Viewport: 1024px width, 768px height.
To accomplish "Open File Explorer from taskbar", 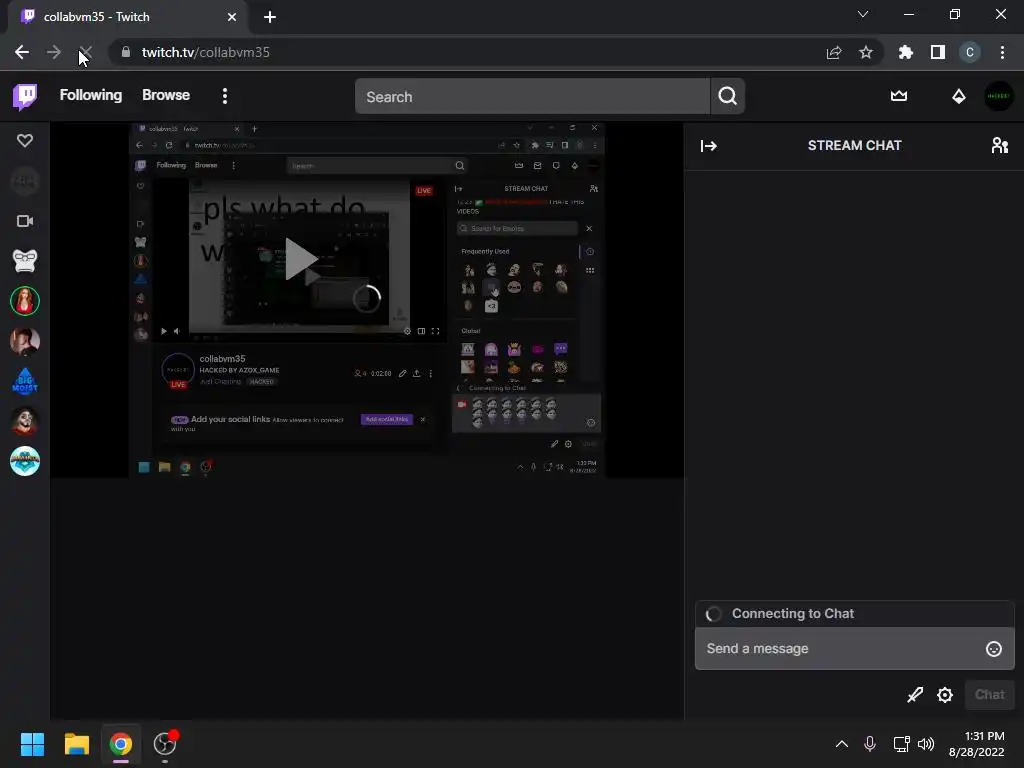I will [x=76, y=744].
